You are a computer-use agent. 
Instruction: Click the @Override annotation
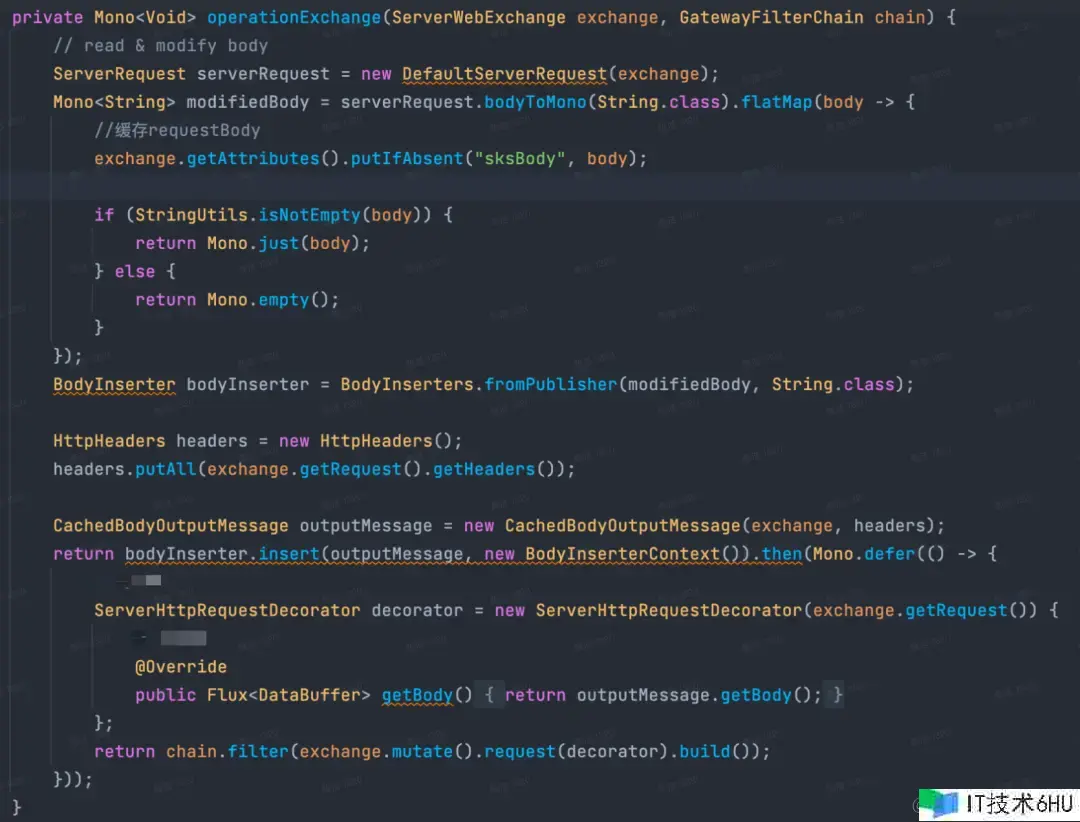181,667
